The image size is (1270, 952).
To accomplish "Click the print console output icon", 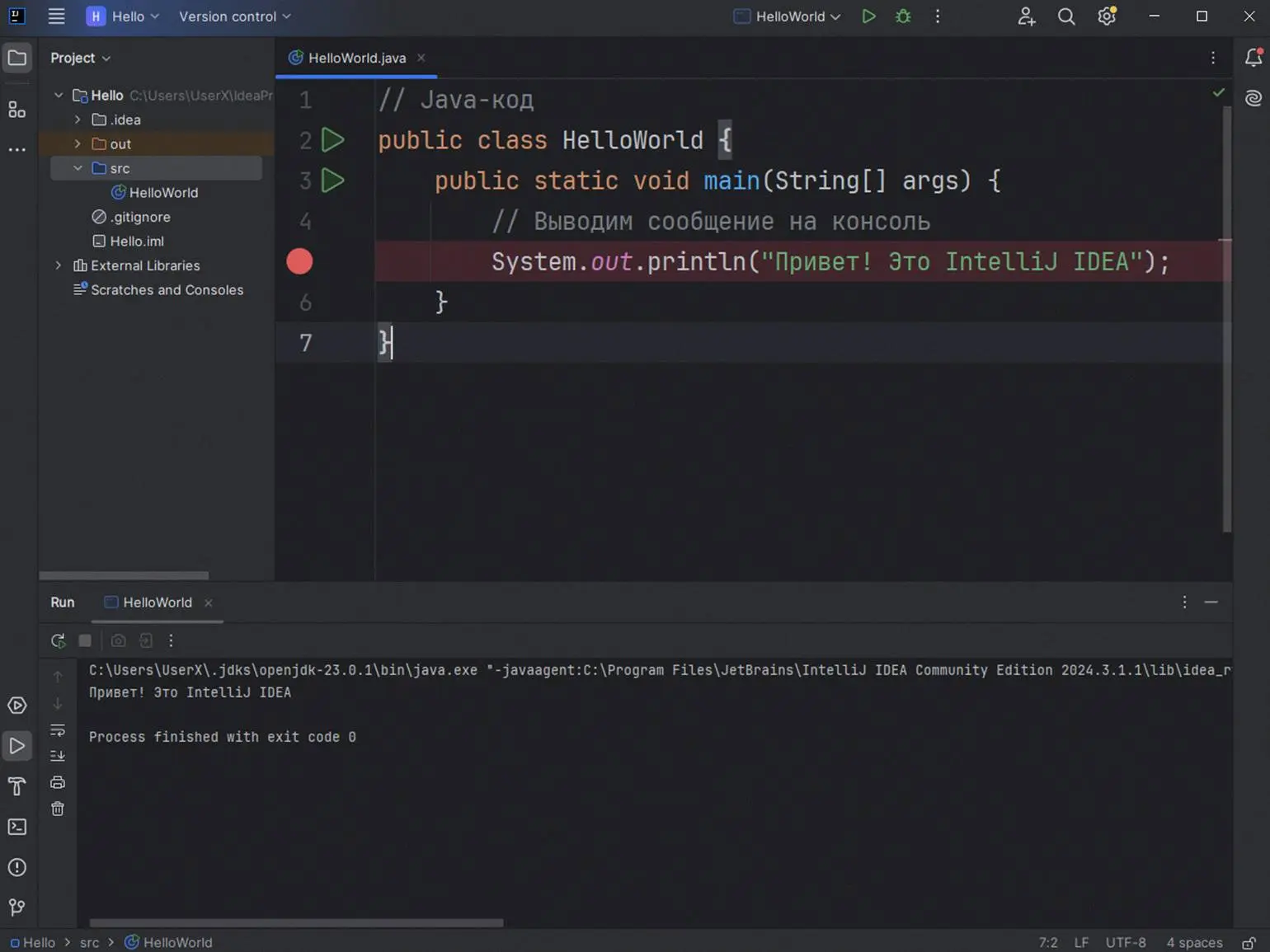I will point(58,782).
